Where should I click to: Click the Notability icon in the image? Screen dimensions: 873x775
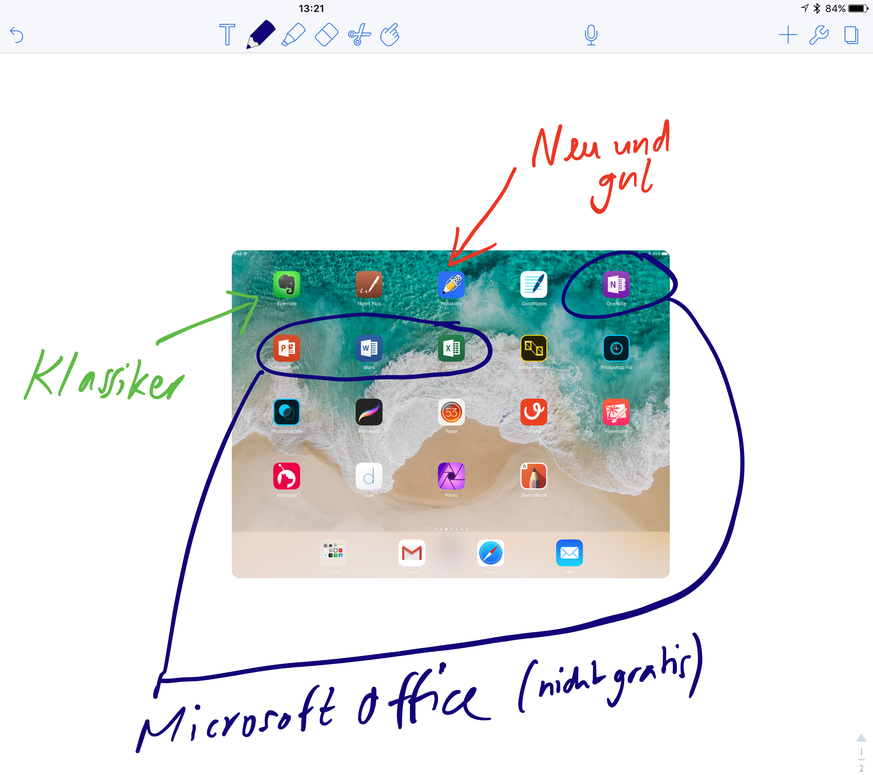[x=452, y=285]
